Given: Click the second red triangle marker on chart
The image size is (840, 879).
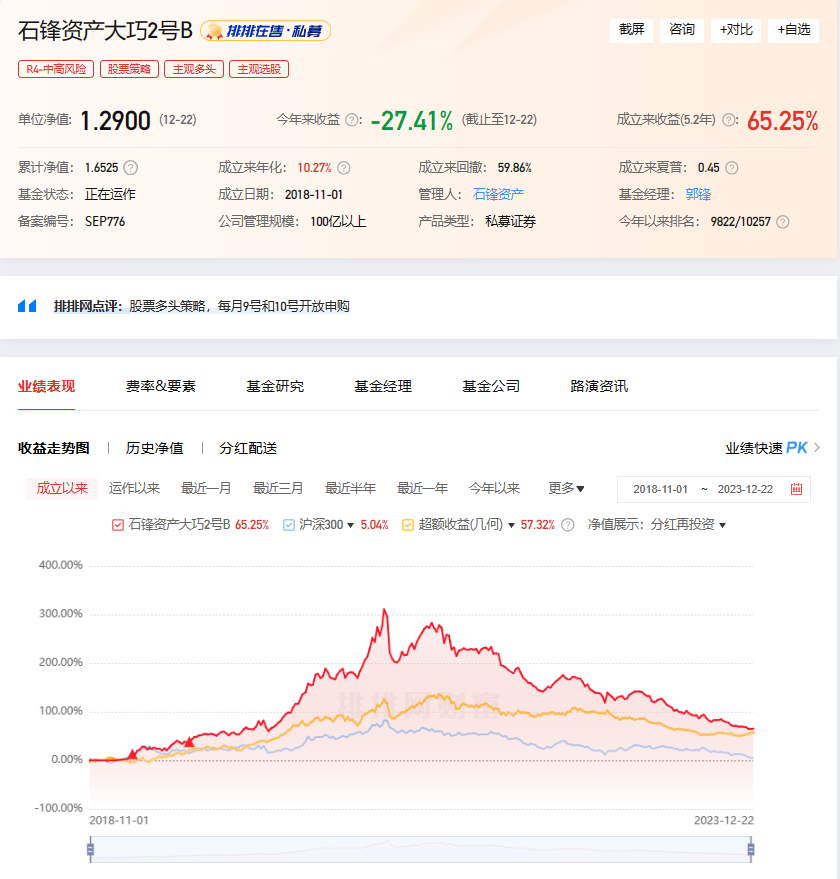Looking at the screenshot, I should tap(190, 742).
